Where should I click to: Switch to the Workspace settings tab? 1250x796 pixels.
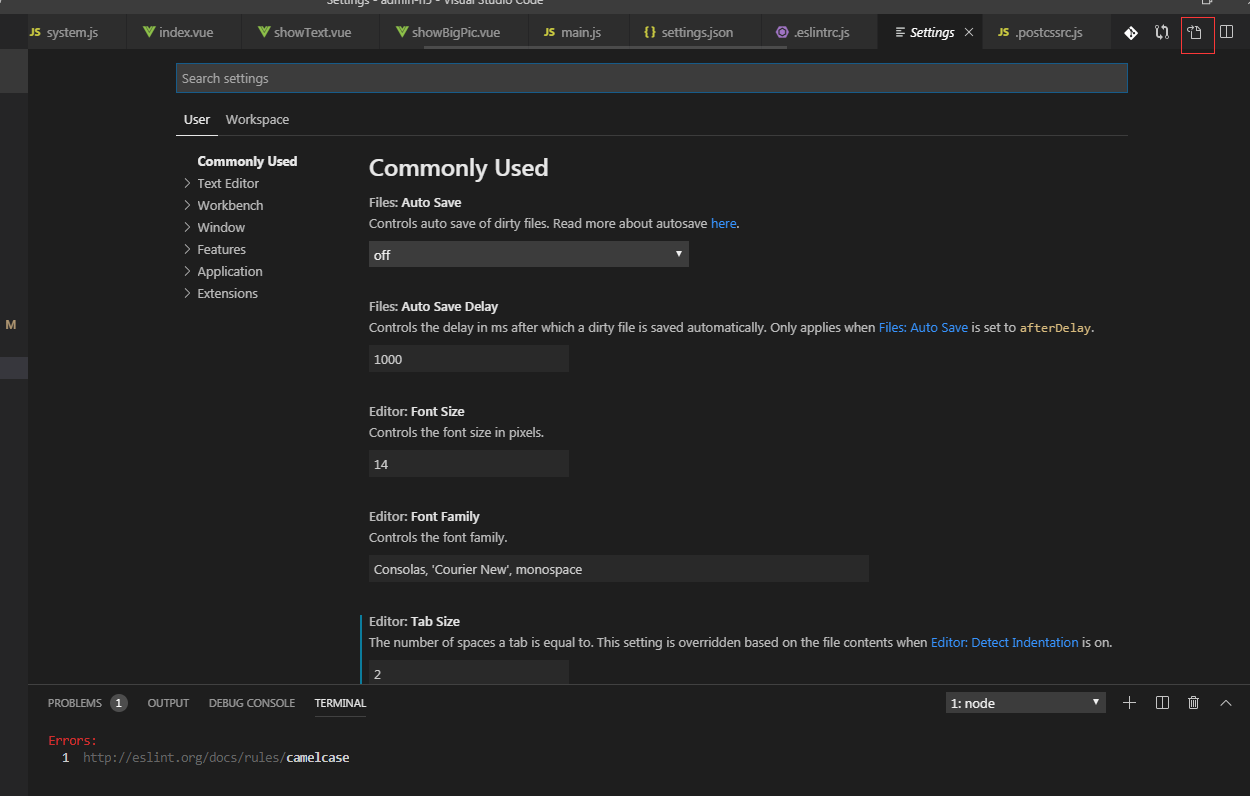click(257, 119)
